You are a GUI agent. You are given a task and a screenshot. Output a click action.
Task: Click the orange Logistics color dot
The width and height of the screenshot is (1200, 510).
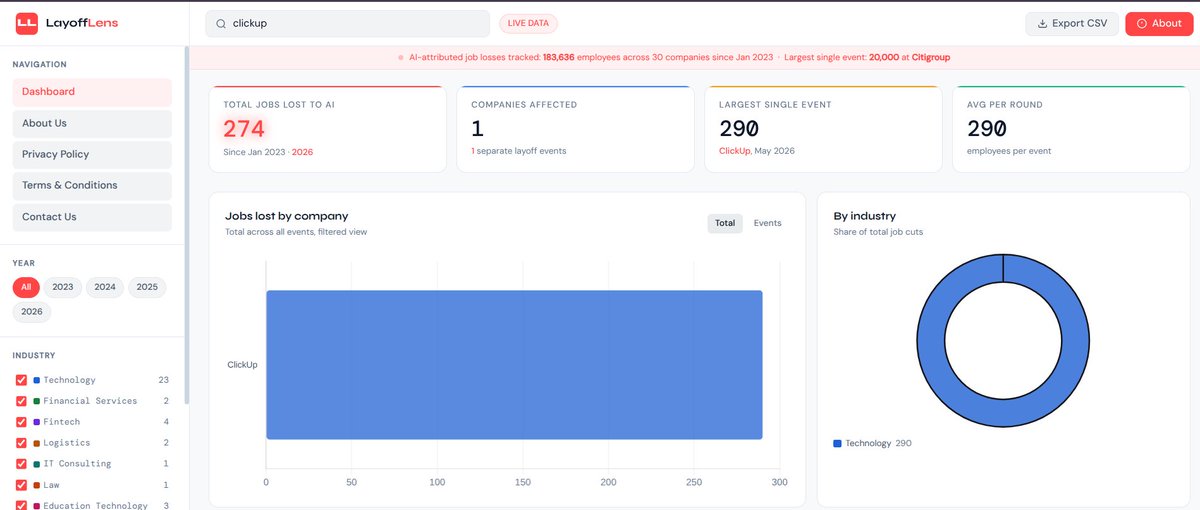36,443
